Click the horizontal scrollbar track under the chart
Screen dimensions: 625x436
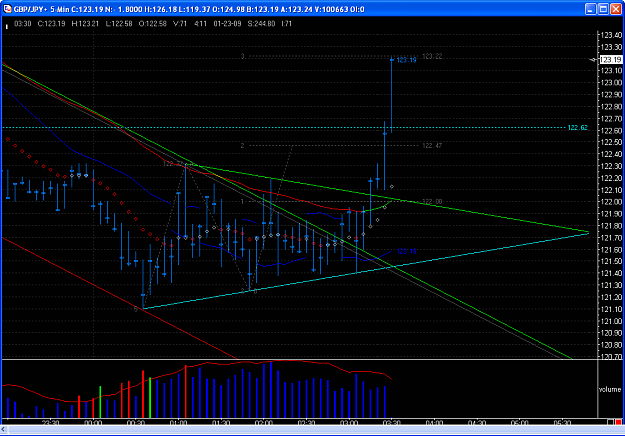(315, 429)
